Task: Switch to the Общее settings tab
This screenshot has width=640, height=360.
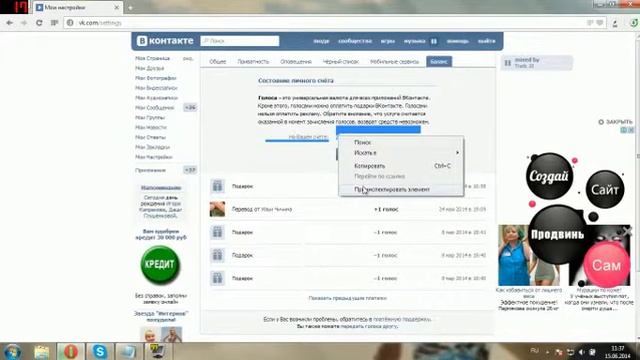Action: coord(218,62)
